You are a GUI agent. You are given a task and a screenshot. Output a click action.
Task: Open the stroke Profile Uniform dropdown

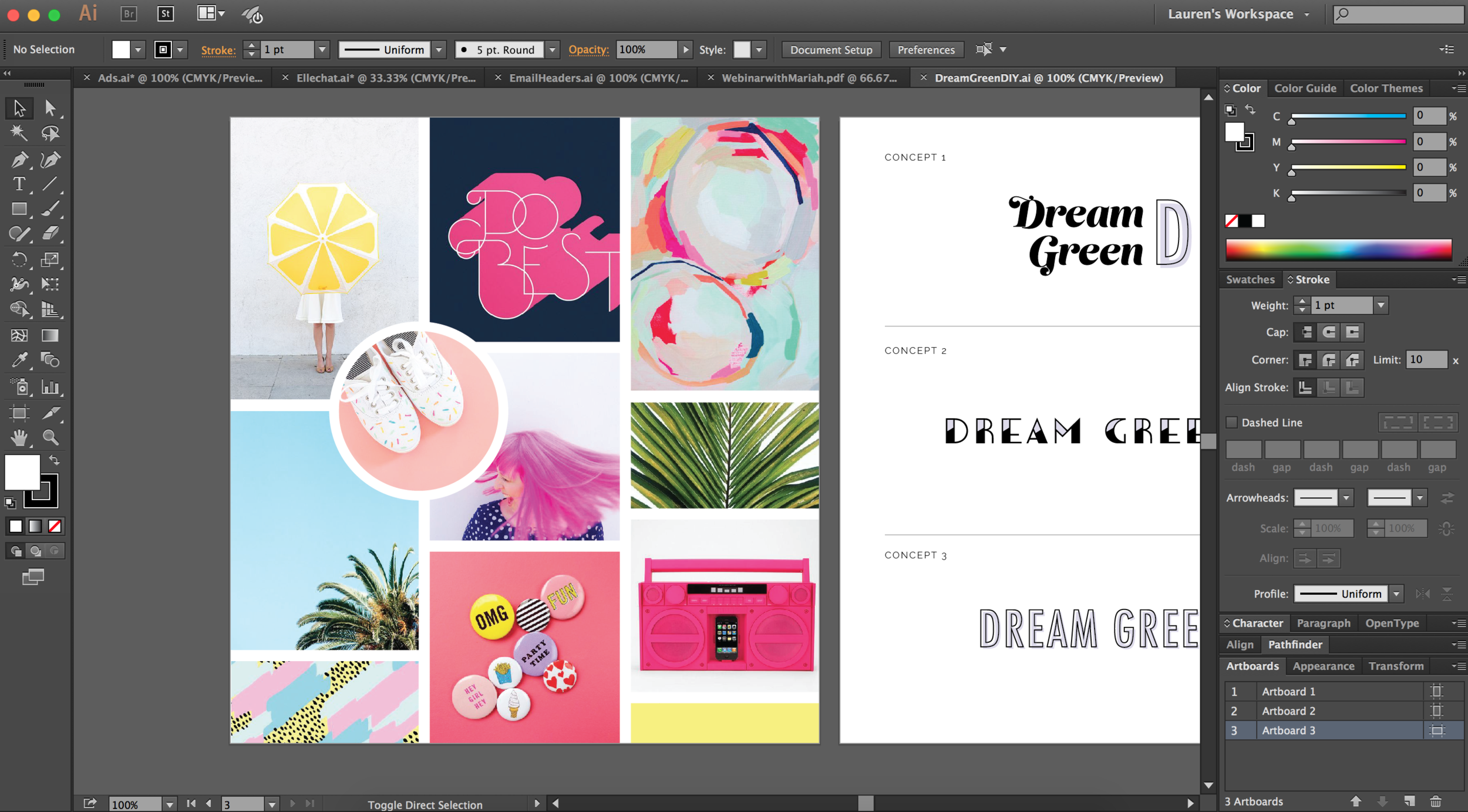coord(1396,594)
